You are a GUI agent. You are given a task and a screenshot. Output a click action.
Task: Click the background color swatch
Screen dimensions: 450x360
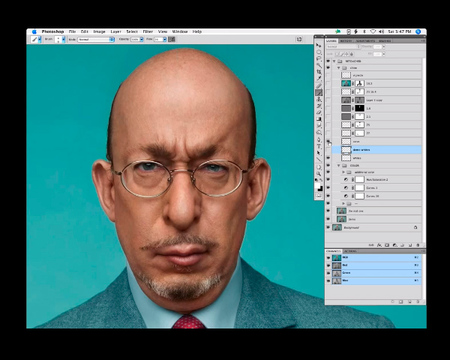tap(321, 189)
